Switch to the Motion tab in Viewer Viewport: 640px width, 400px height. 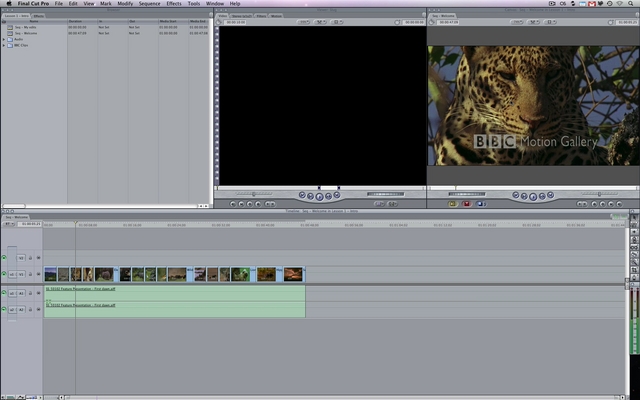point(276,16)
